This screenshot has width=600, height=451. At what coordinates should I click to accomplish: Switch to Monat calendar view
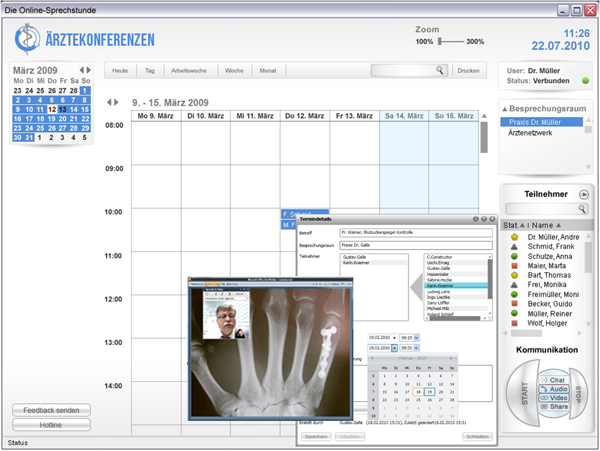268,71
